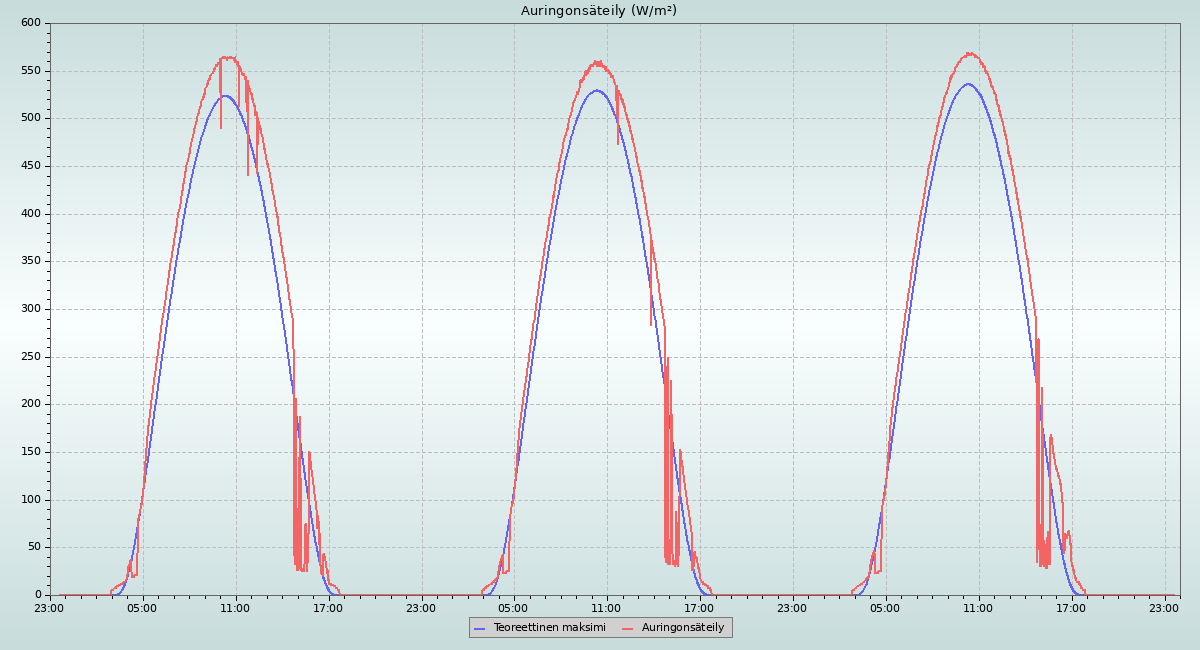Screen dimensions: 1200x650
Task: Select the 300 value on the vertical axis
Action: click(31, 309)
